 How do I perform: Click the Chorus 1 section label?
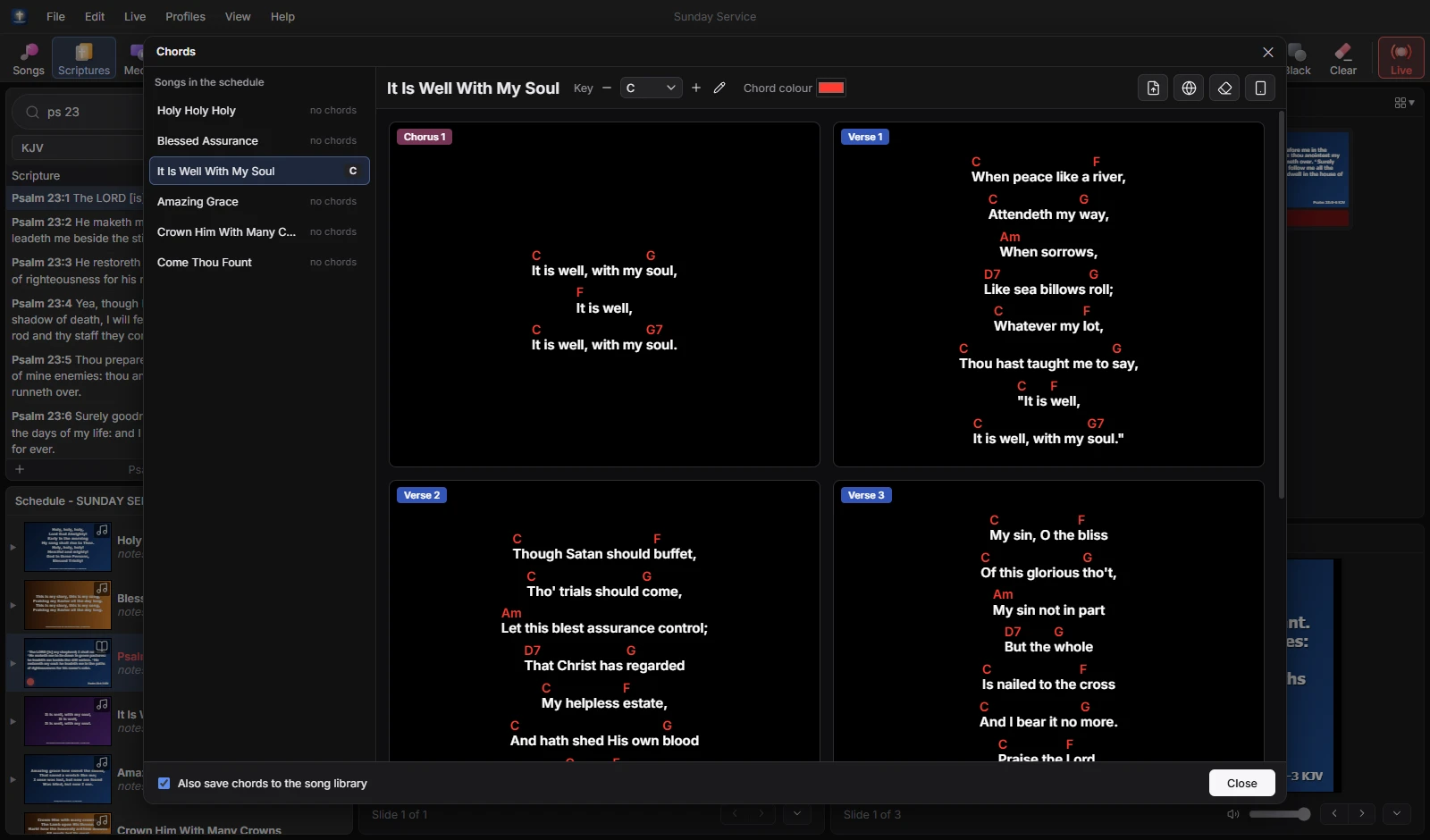(425, 137)
